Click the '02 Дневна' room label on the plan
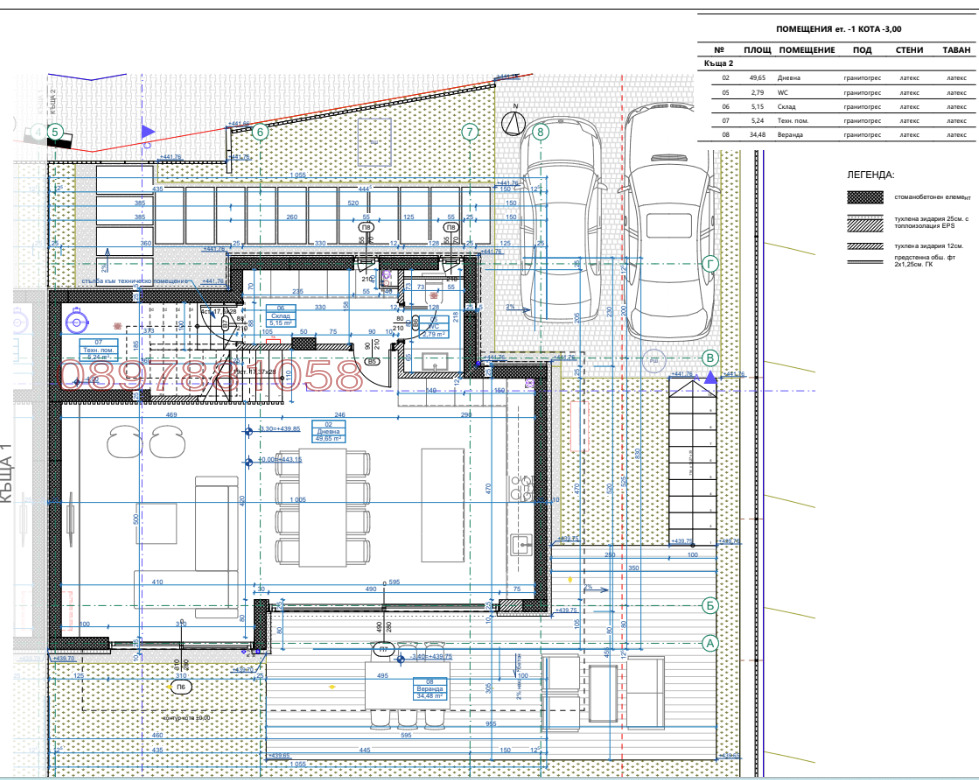The height and width of the screenshot is (780, 979). click(328, 432)
